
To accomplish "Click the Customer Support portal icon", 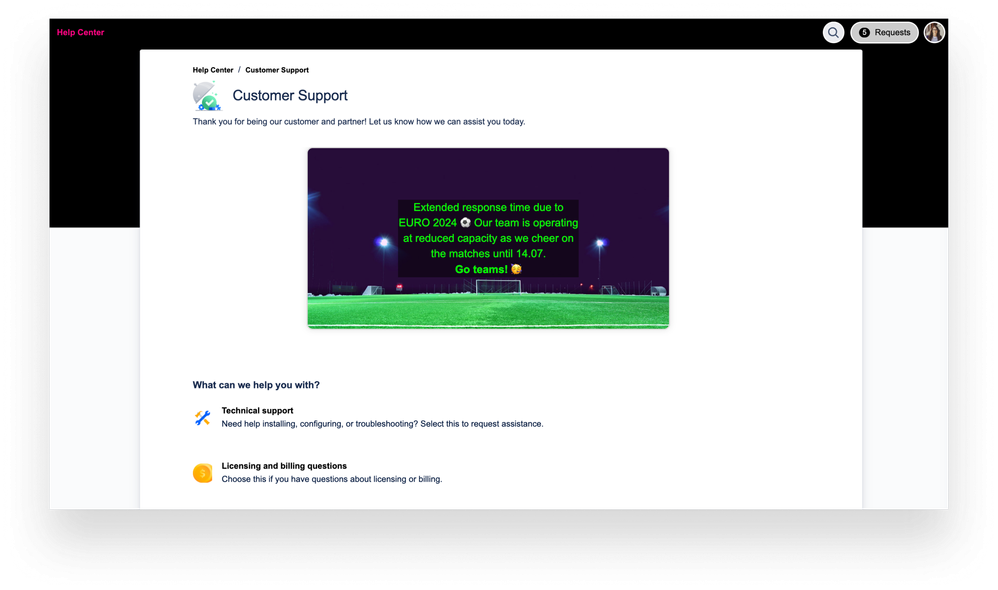I will (x=207, y=96).
